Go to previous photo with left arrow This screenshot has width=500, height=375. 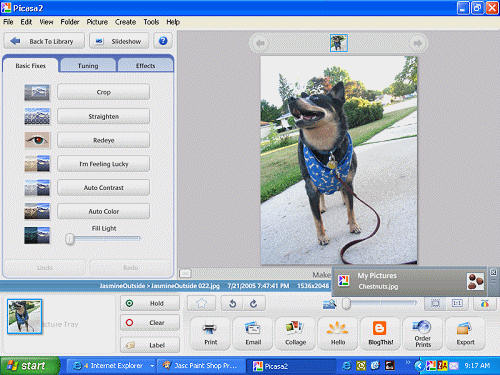click(x=260, y=43)
